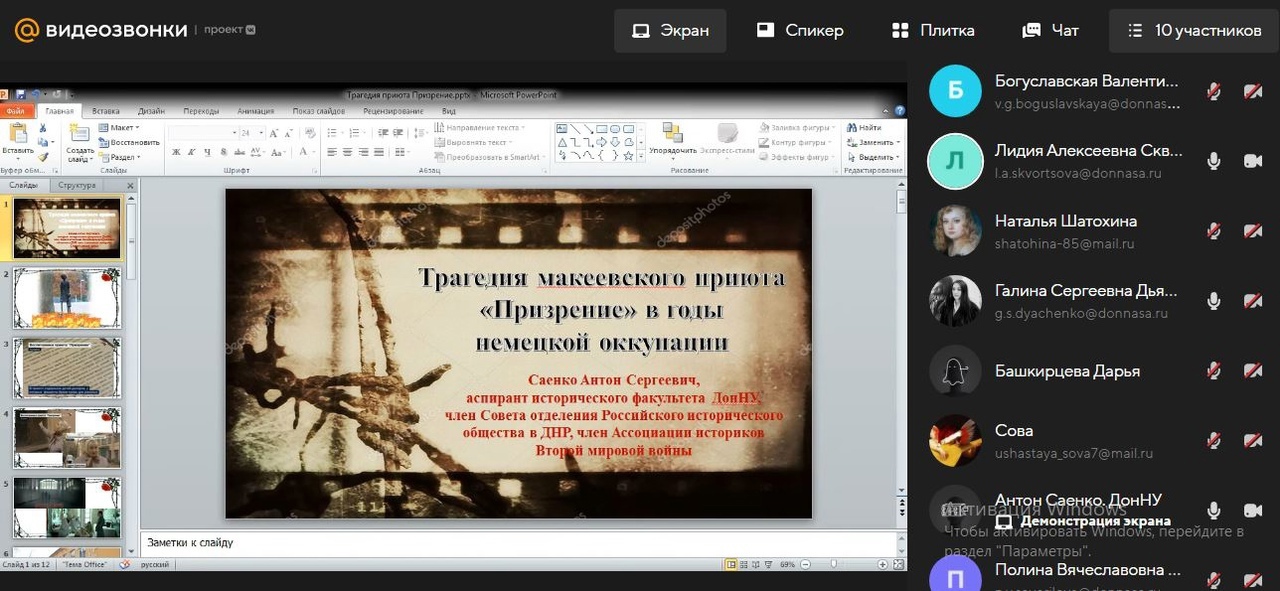Switch to Спикер view button
Image resolution: width=1280 pixels, height=591 pixels.
800,30
